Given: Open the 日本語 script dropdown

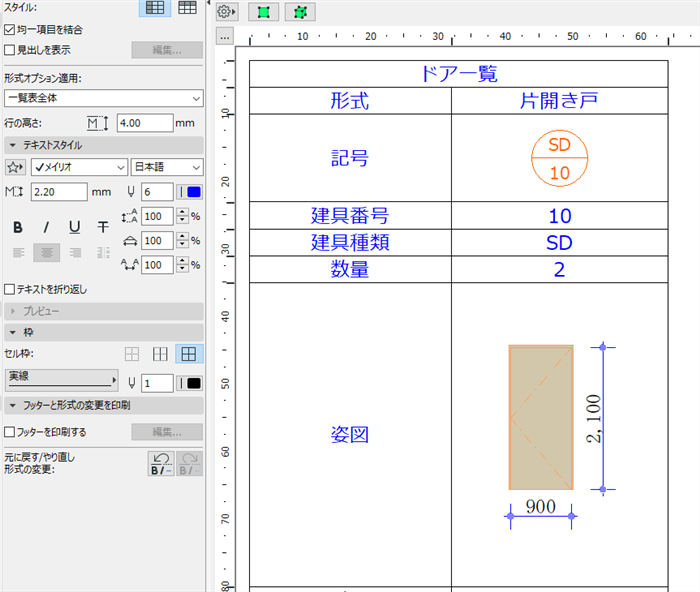Looking at the screenshot, I should 167,167.
